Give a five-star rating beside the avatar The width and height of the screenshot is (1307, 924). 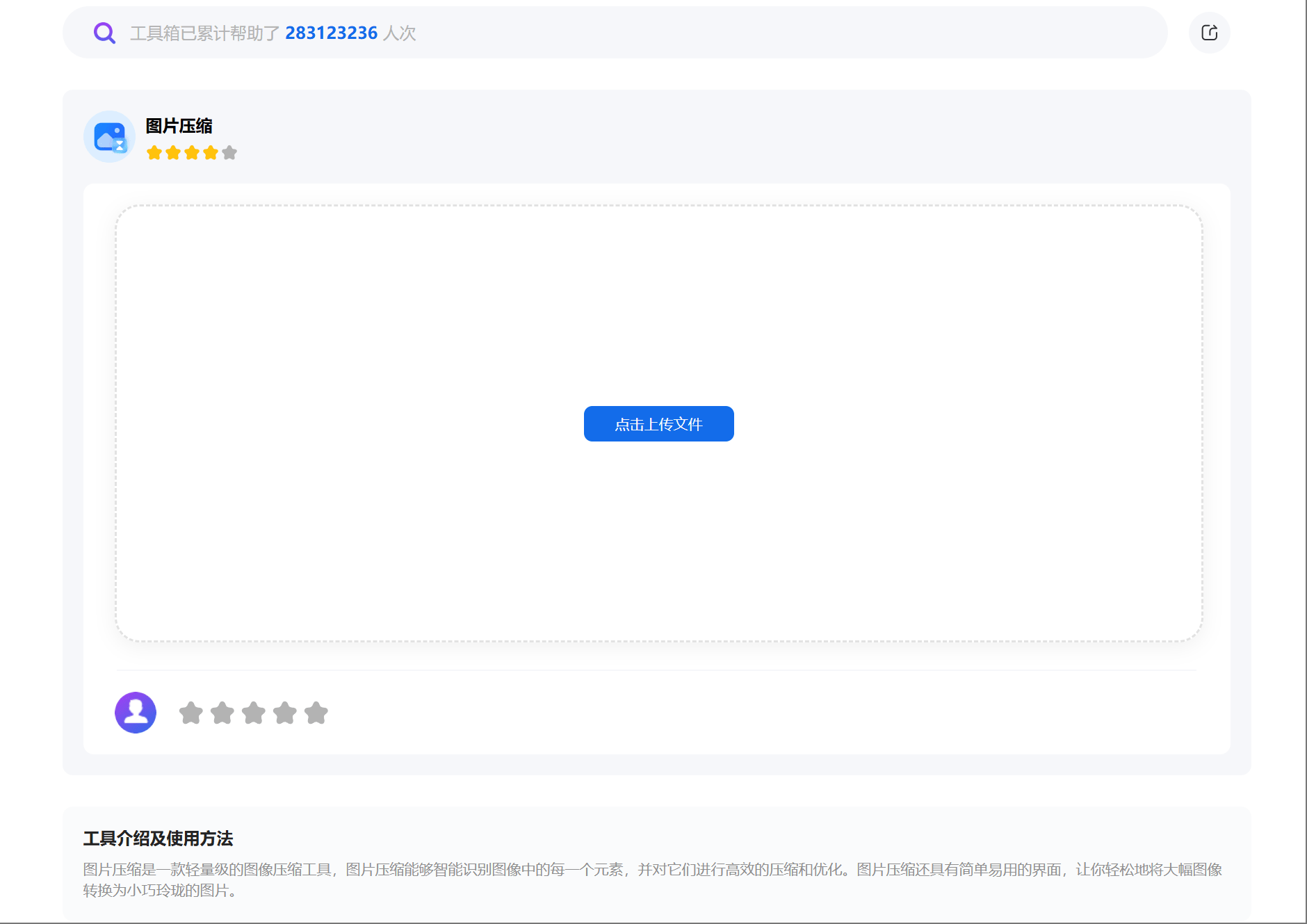(316, 713)
